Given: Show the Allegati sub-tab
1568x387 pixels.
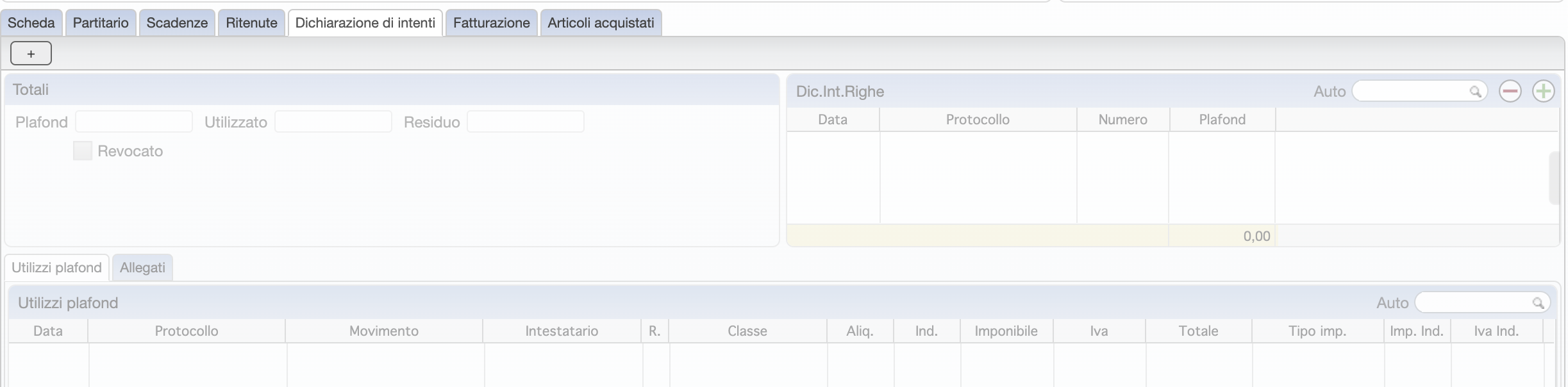Looking at the screenshot, I should (142, 268).
